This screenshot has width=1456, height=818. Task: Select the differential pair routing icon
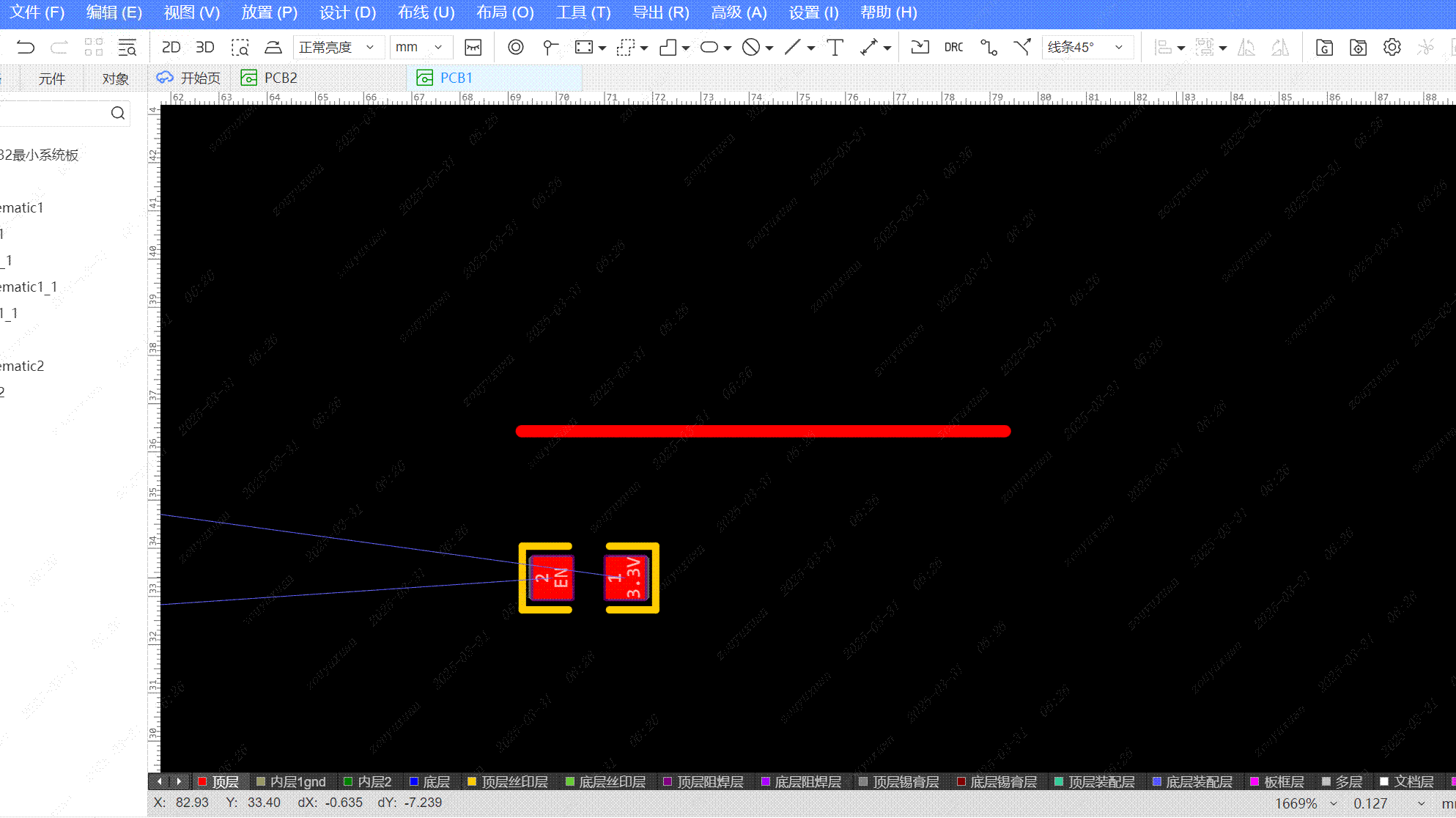coord(1022,48)
